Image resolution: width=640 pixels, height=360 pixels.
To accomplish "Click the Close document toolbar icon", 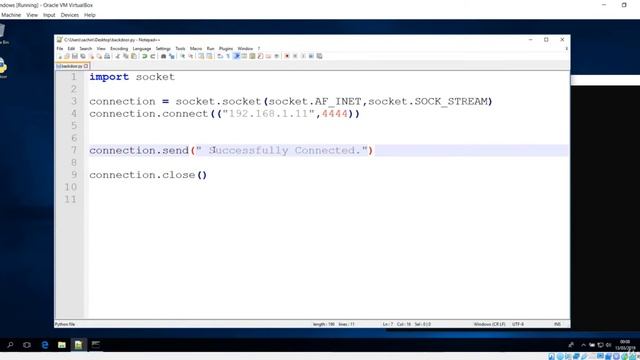I will point(92,56).
